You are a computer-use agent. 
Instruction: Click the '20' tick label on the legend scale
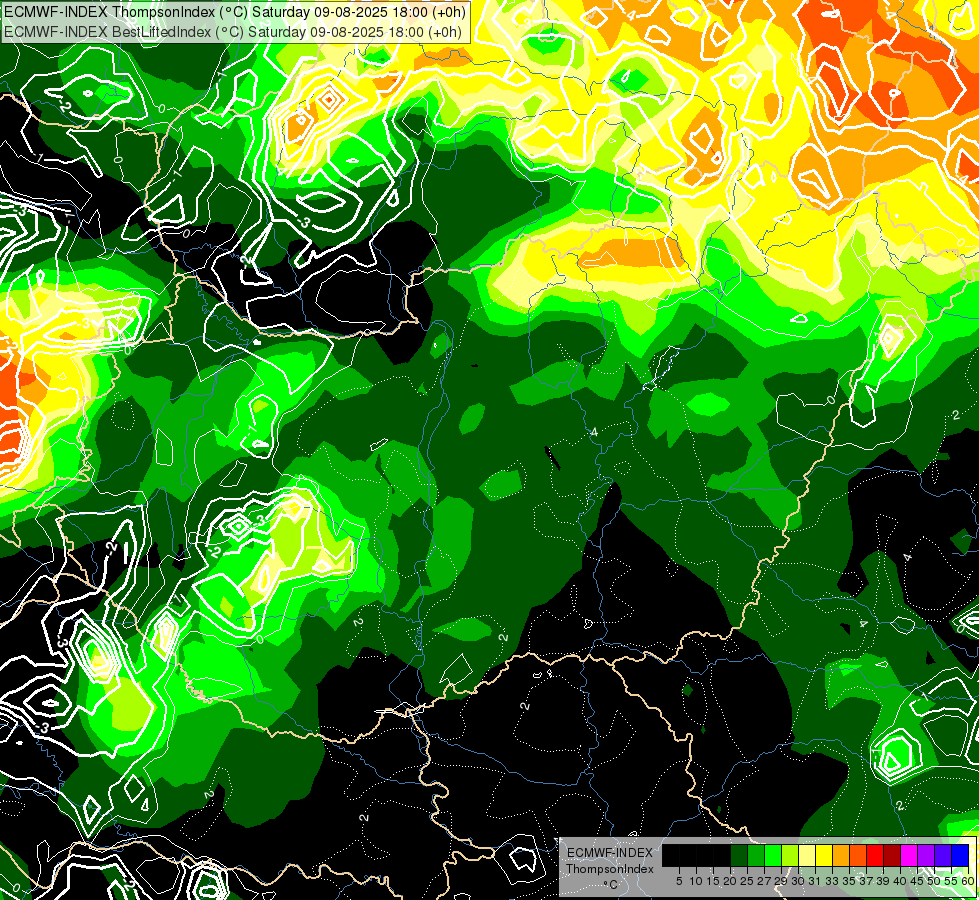[x=730, y=881]
